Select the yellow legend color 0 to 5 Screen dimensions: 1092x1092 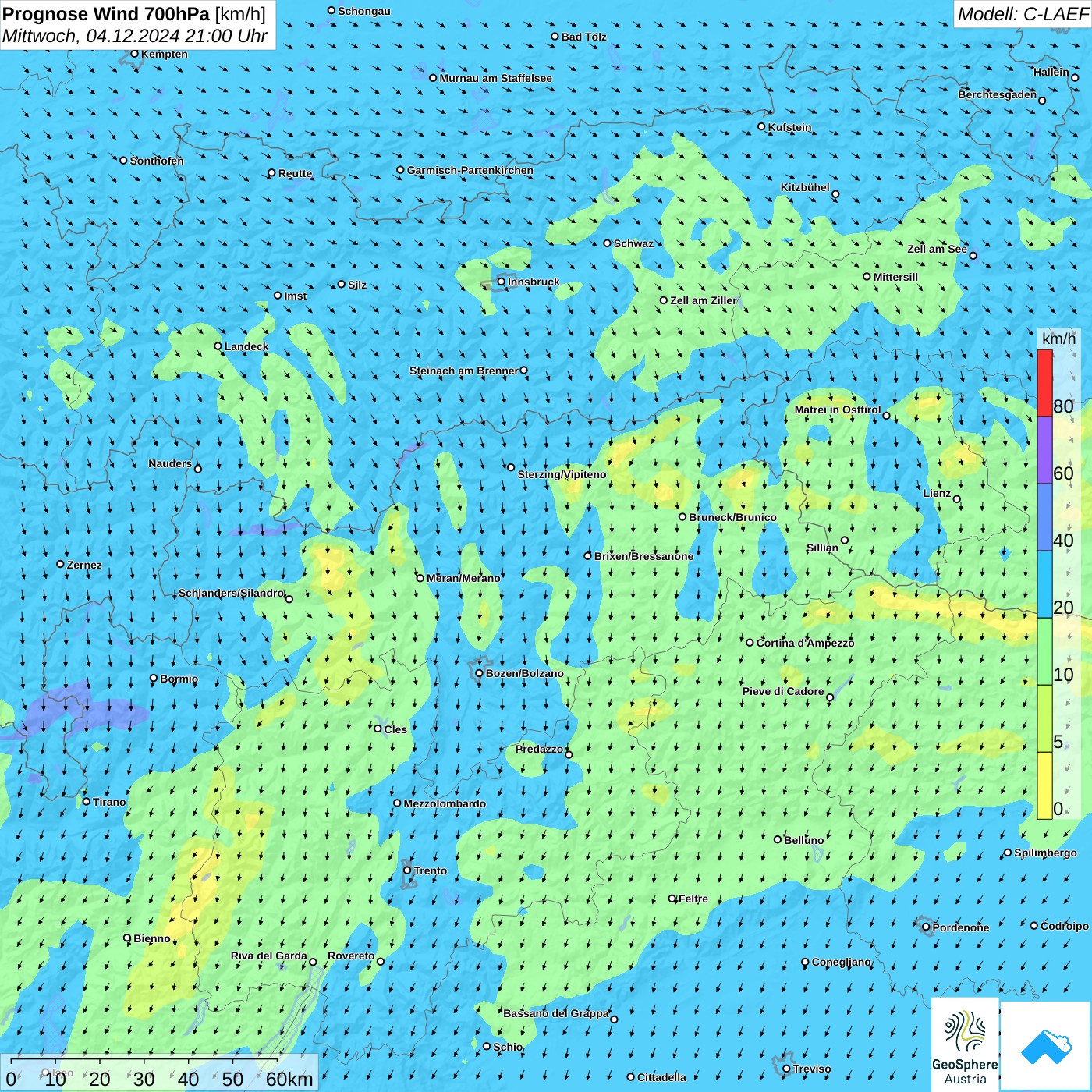pos(1044,785)
